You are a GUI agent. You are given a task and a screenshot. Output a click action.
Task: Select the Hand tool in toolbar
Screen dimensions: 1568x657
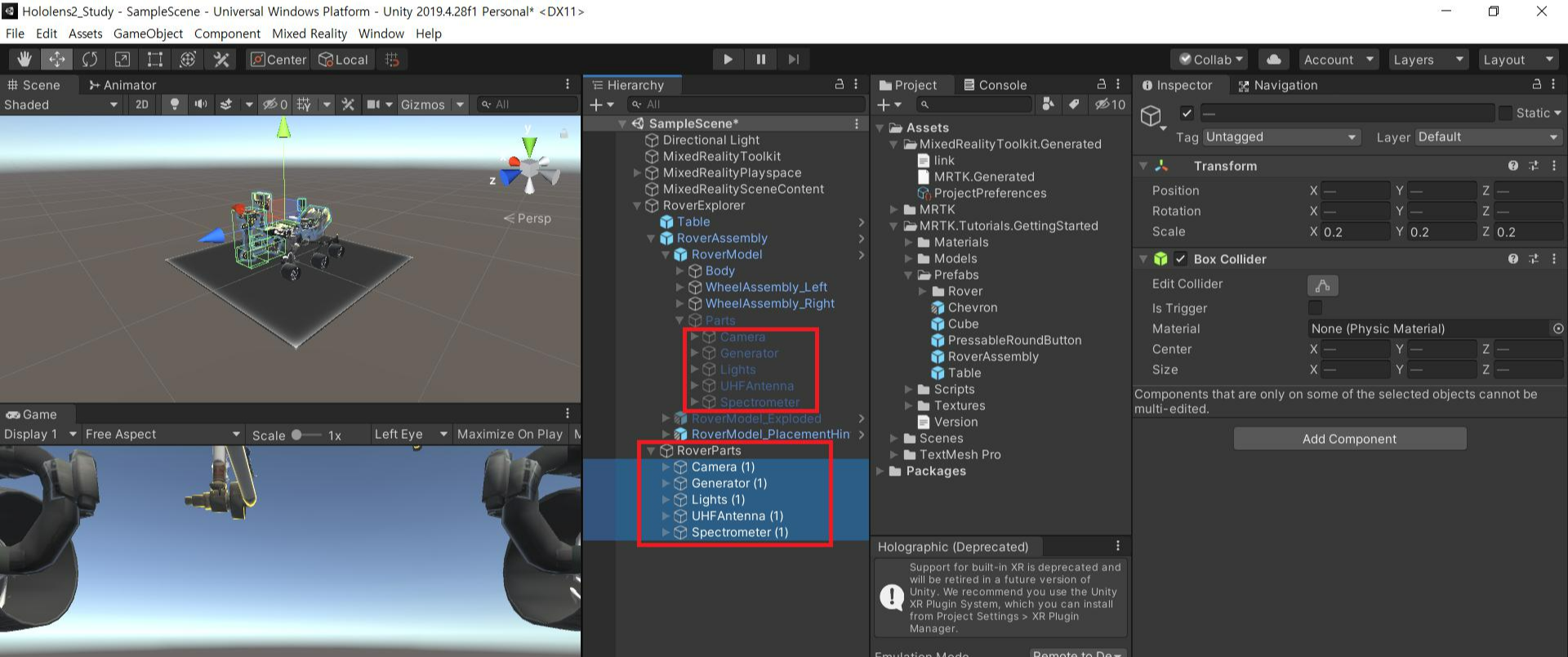(24, 60)
